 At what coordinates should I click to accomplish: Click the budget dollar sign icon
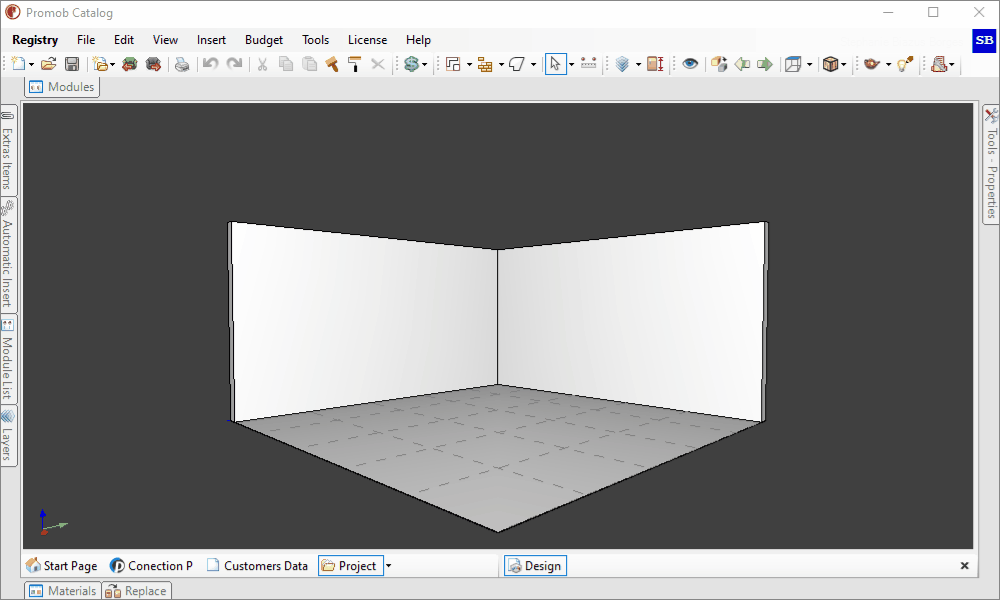coord(411,64)
